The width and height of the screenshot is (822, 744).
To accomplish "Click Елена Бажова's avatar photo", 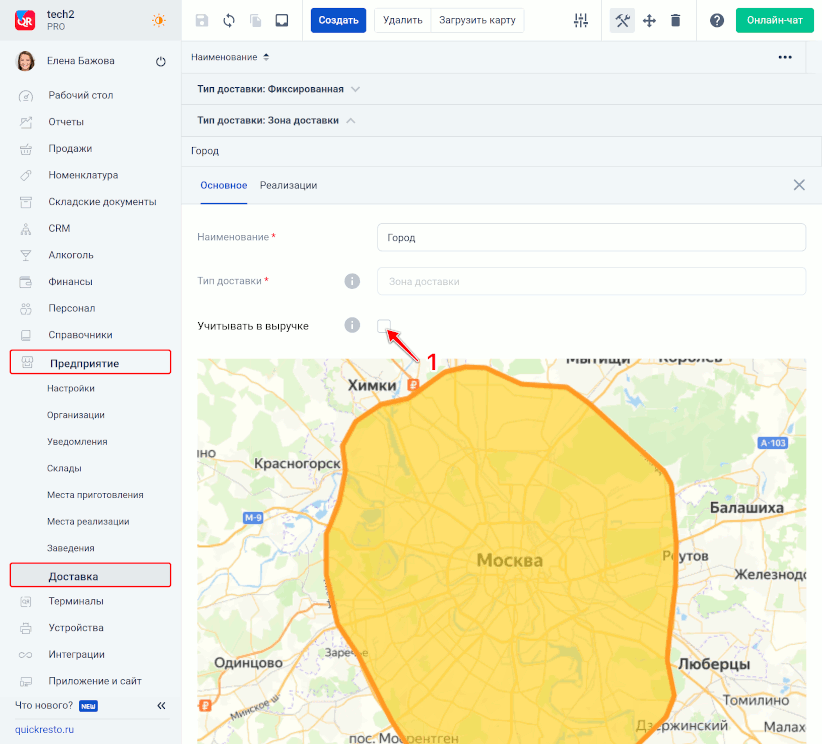I will point(26,61).
